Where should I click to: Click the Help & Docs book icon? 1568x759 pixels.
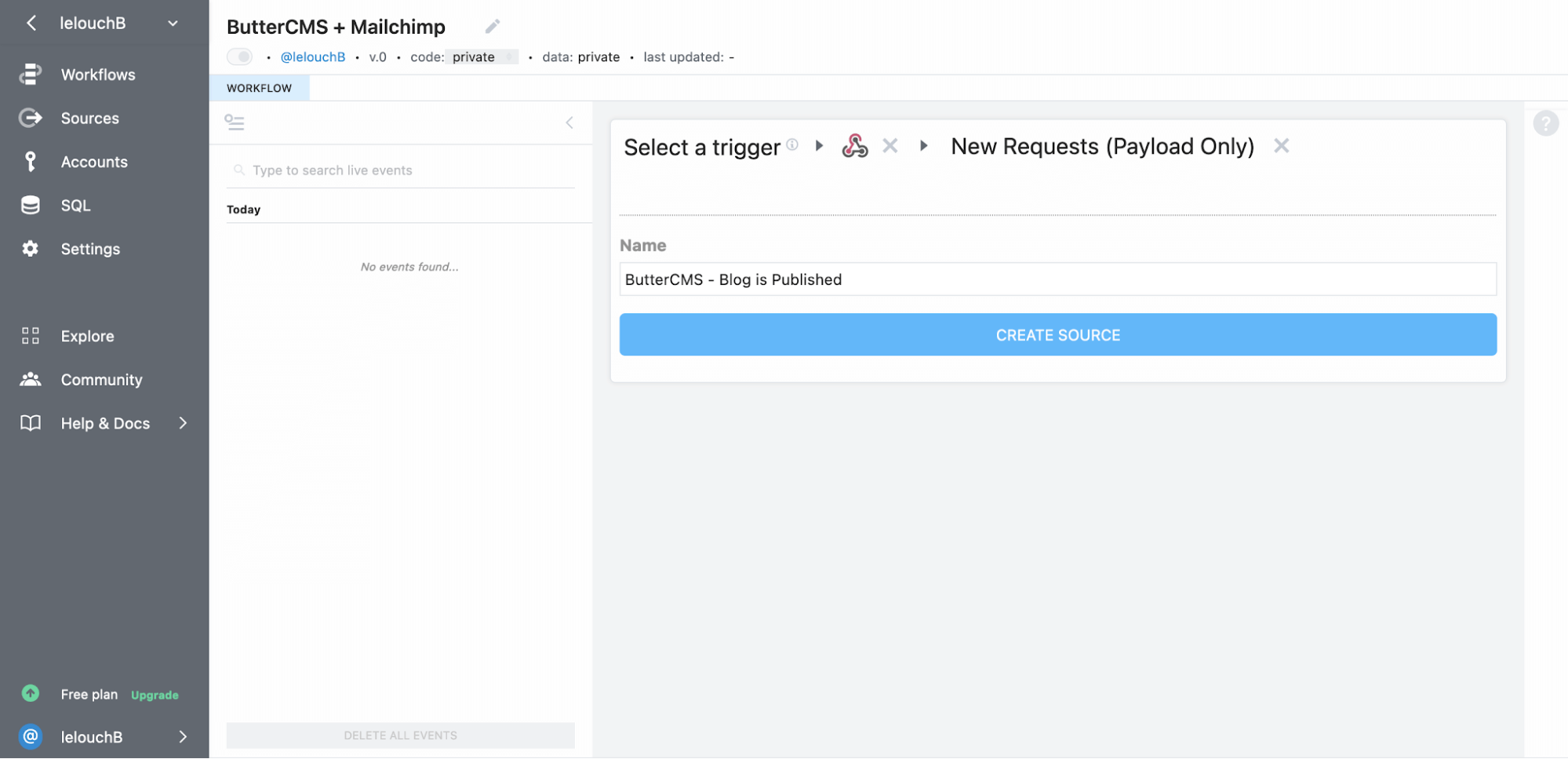click(x=30, y=423)
